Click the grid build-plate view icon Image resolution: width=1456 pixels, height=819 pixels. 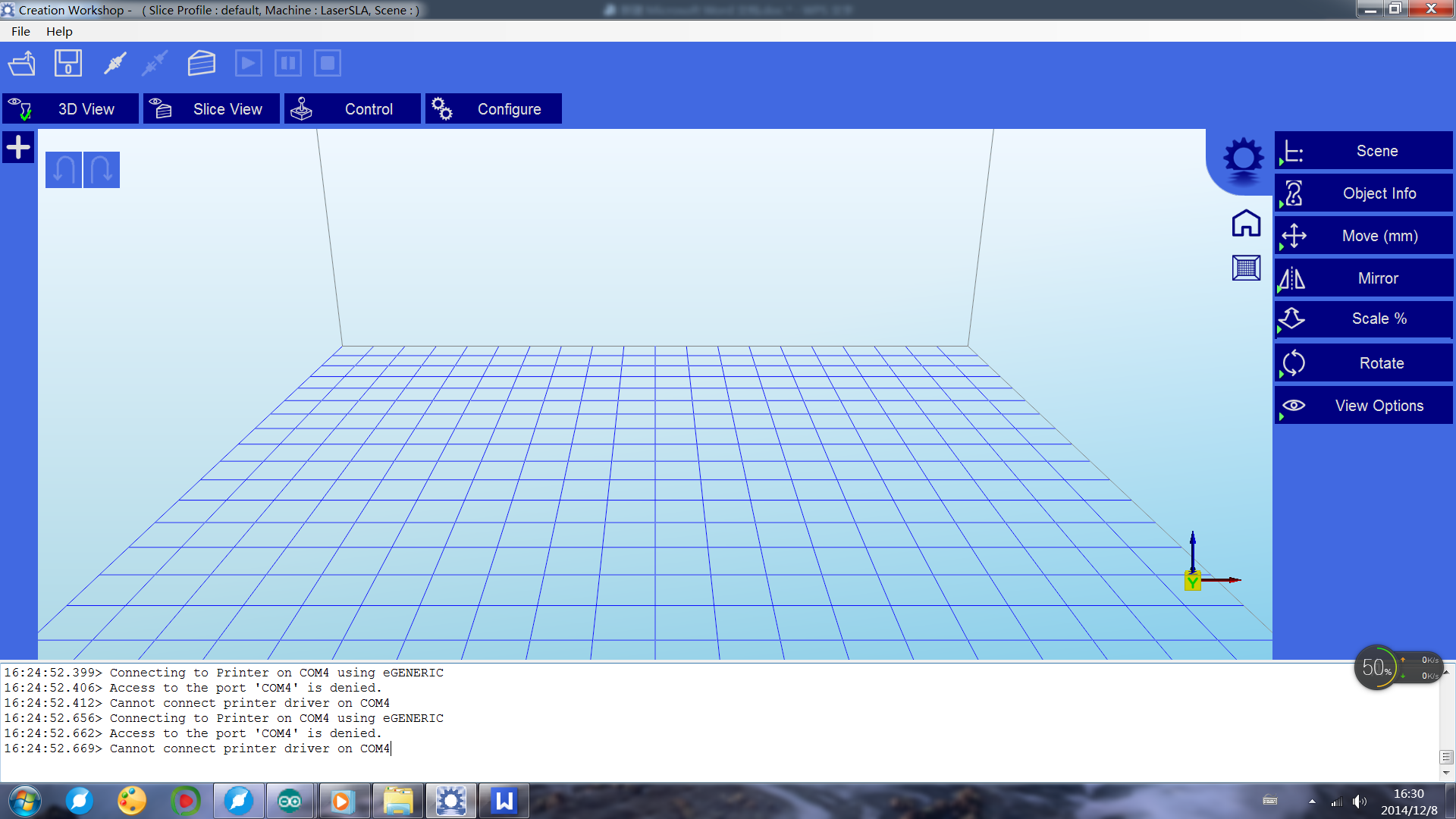click(1246, 268)
